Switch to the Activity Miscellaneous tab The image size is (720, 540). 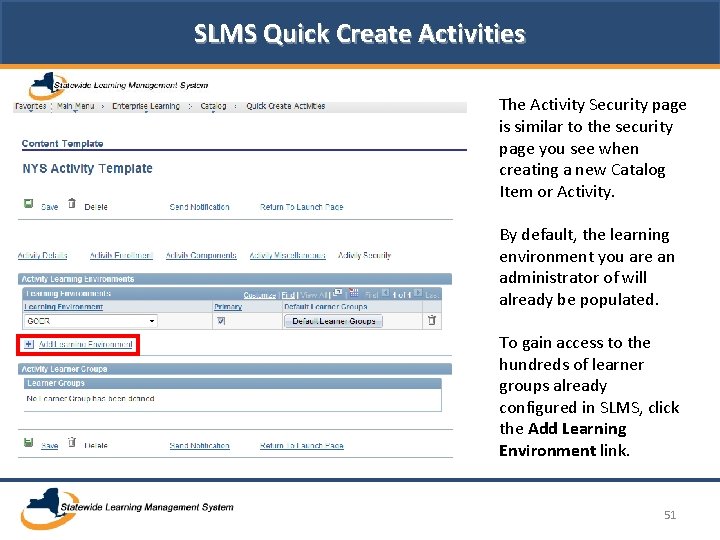tap(287, 255)
